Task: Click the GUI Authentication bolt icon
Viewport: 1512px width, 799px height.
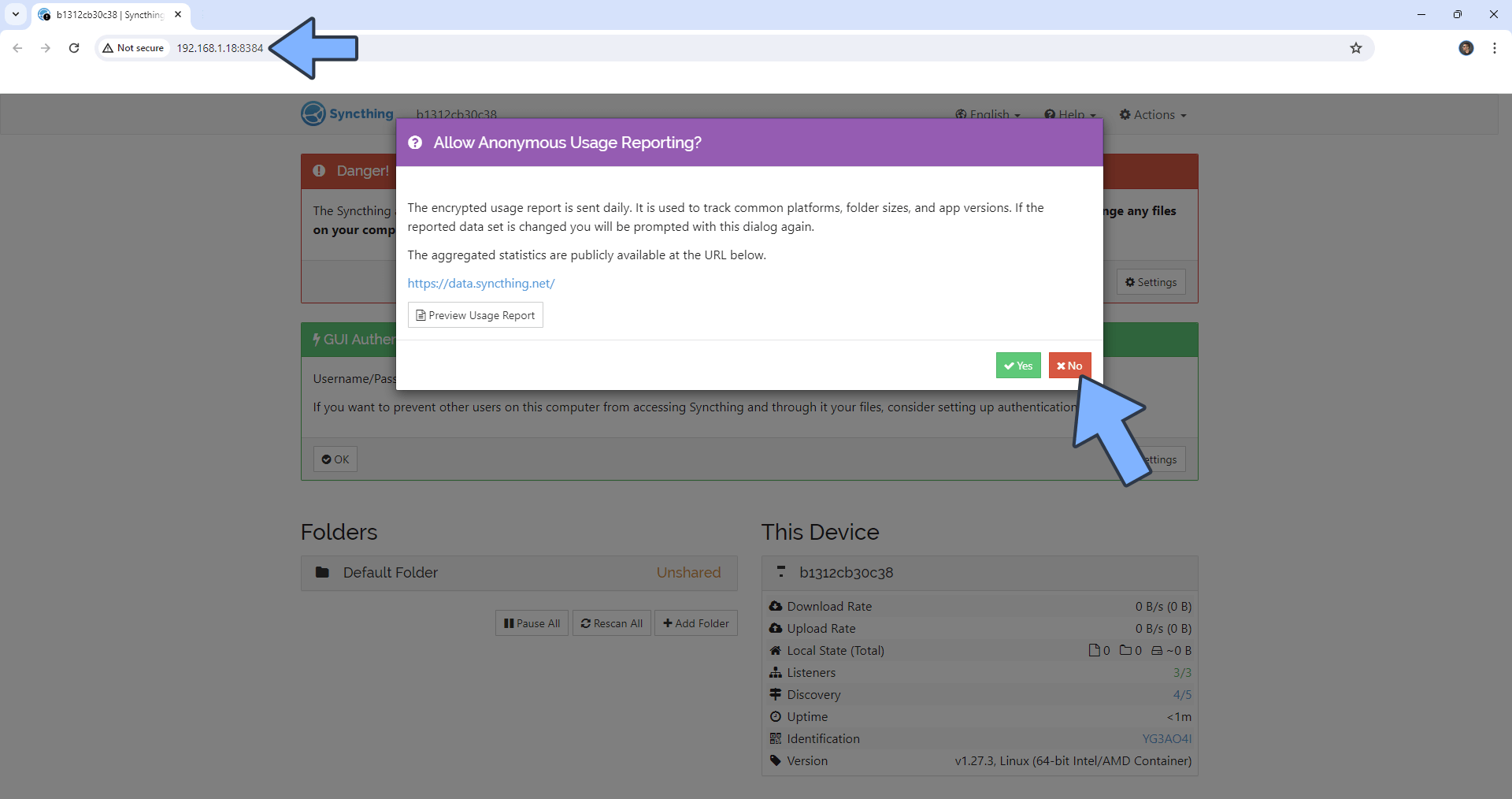Action: [x=317, y=340]
